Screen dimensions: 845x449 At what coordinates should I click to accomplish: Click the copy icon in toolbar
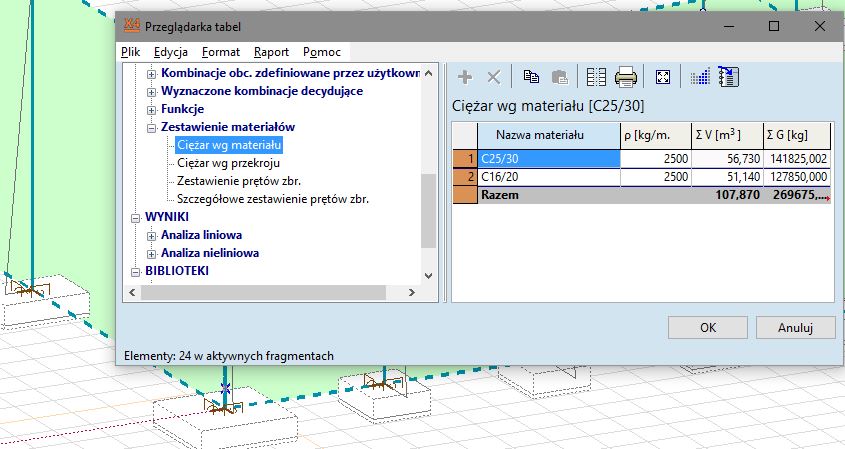(532, 77)
